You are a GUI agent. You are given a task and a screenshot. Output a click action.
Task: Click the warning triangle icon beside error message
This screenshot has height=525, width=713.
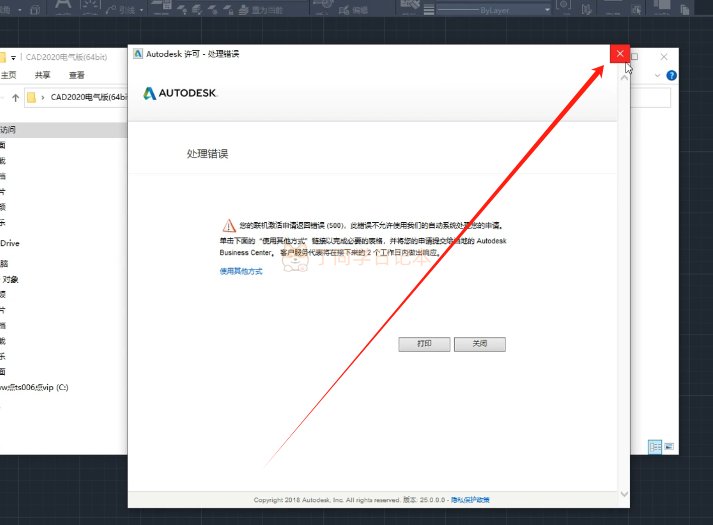(229, 225)
